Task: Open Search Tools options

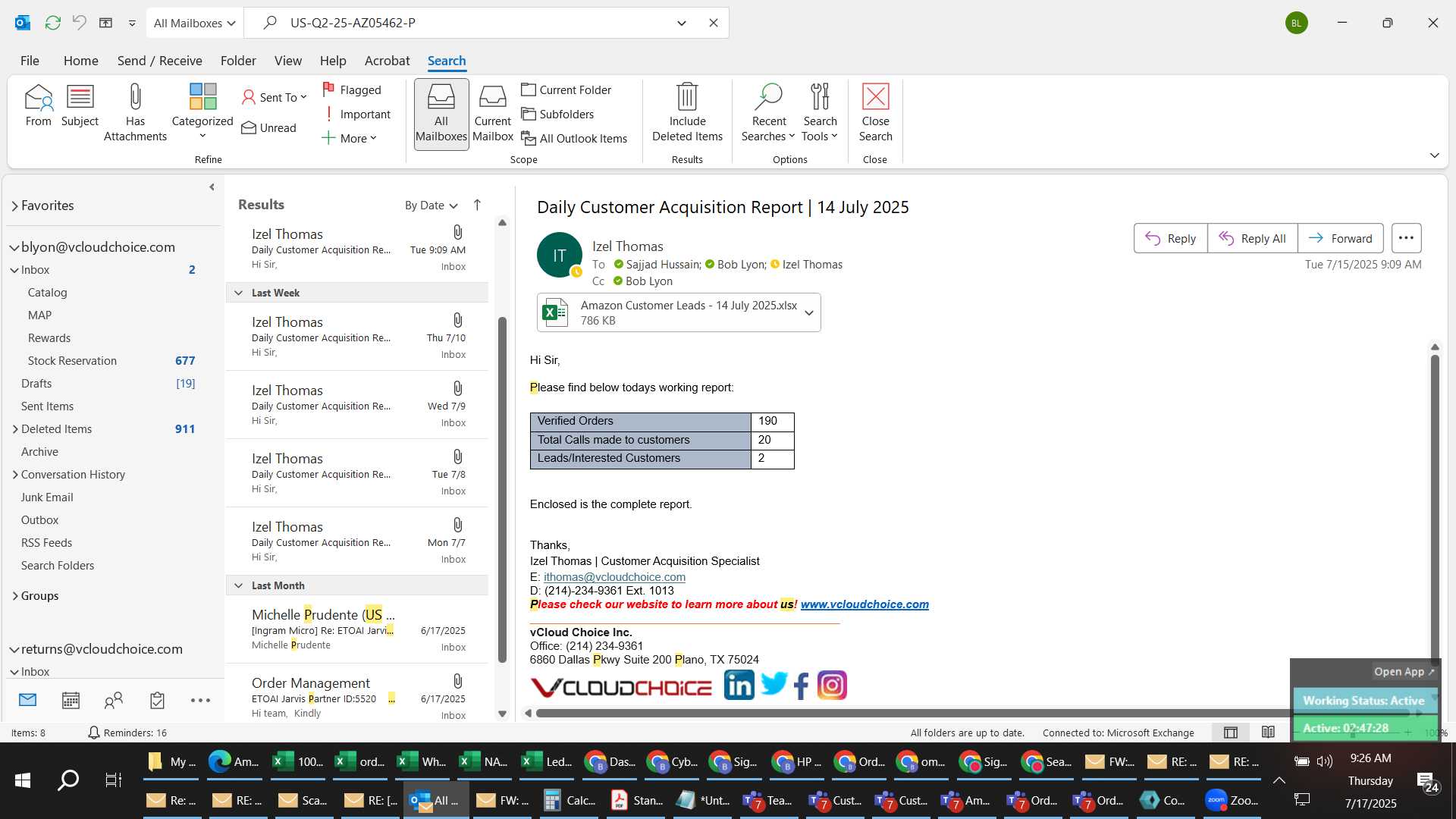Action: (820, 112)
